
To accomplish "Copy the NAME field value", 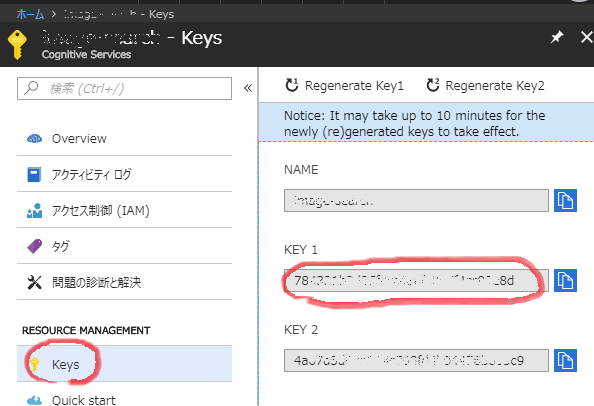I will tap(565, 200).
